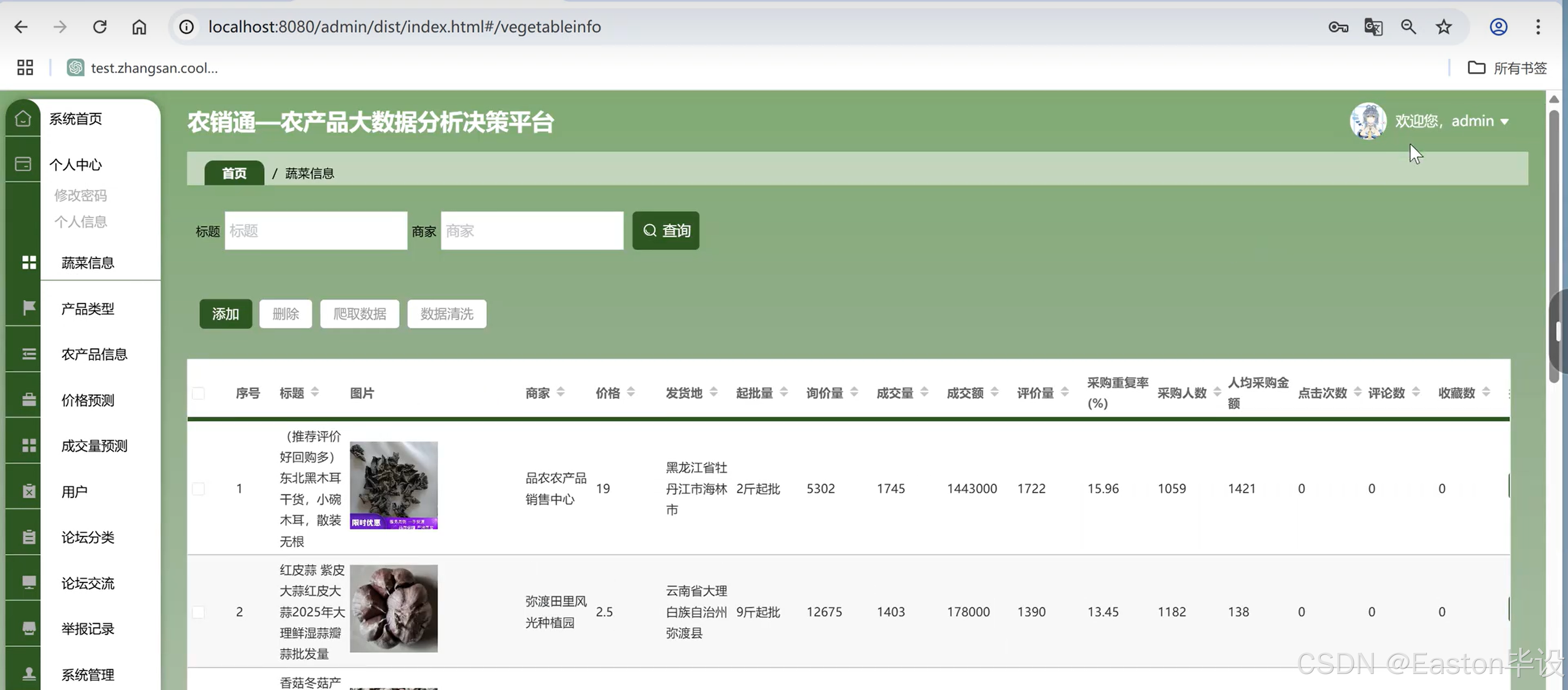
Task: Focus the 标题 search input field
Action: (x=316, y=231)
